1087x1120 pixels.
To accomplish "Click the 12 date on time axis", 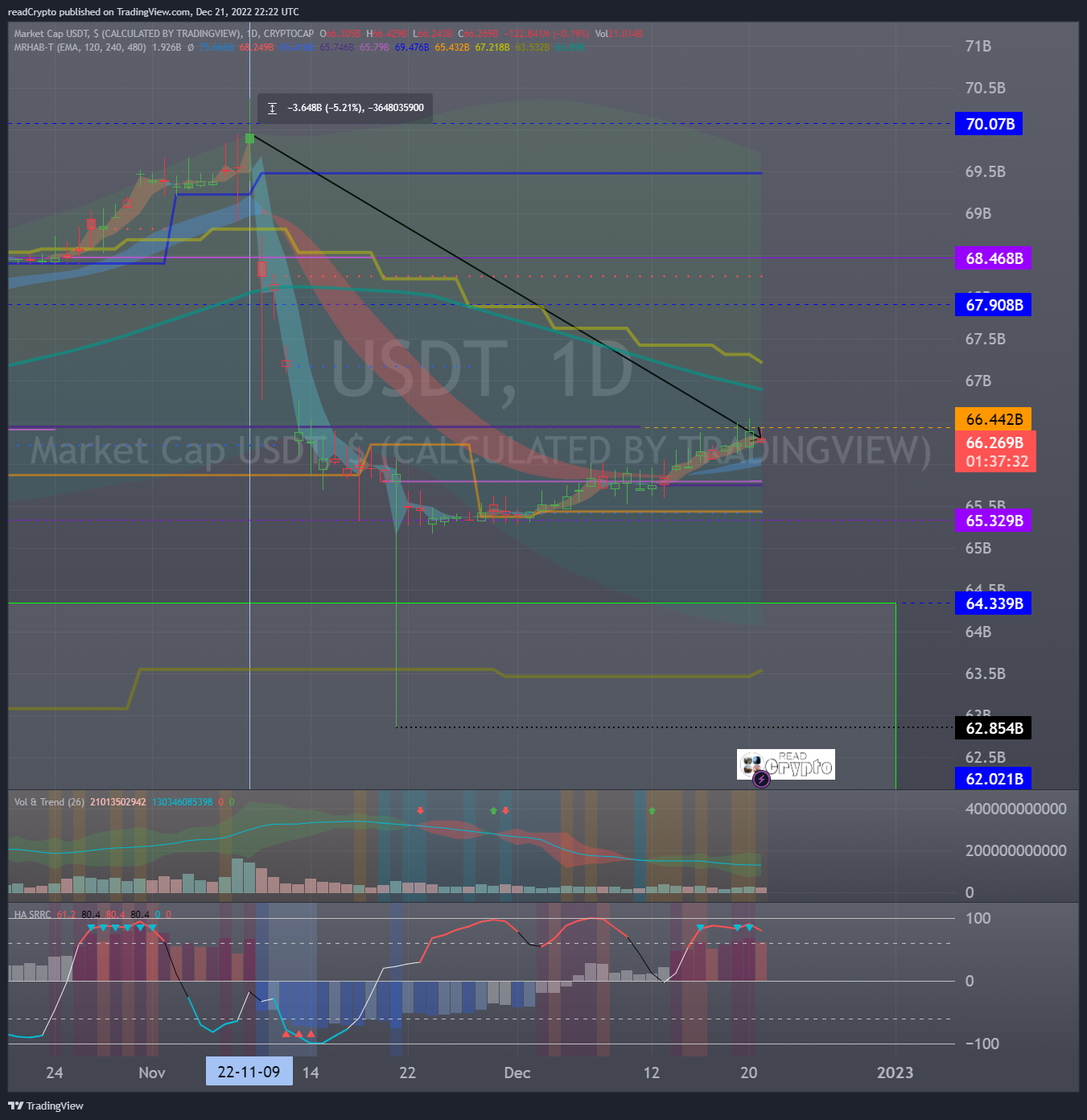I will coord(652,1073).
